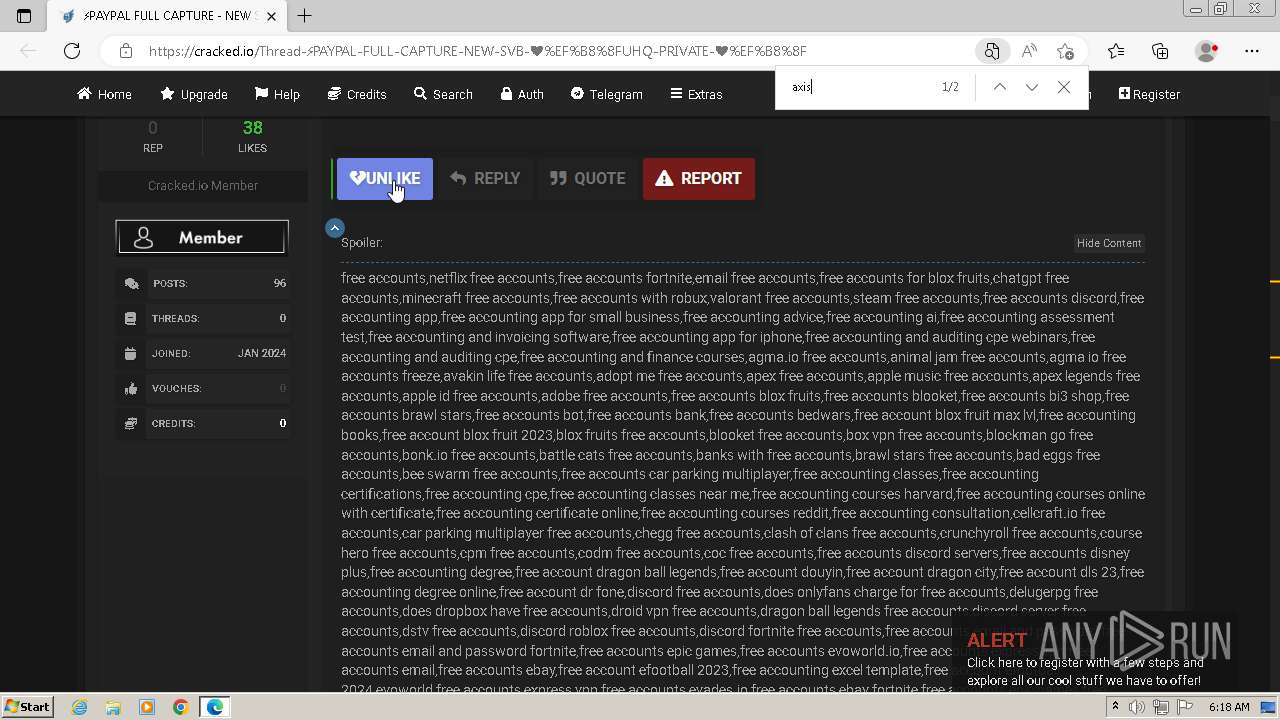The height and width of the screenshot is (720, 1280).
Task: Open the Telegram link
Action: point(606,94)
